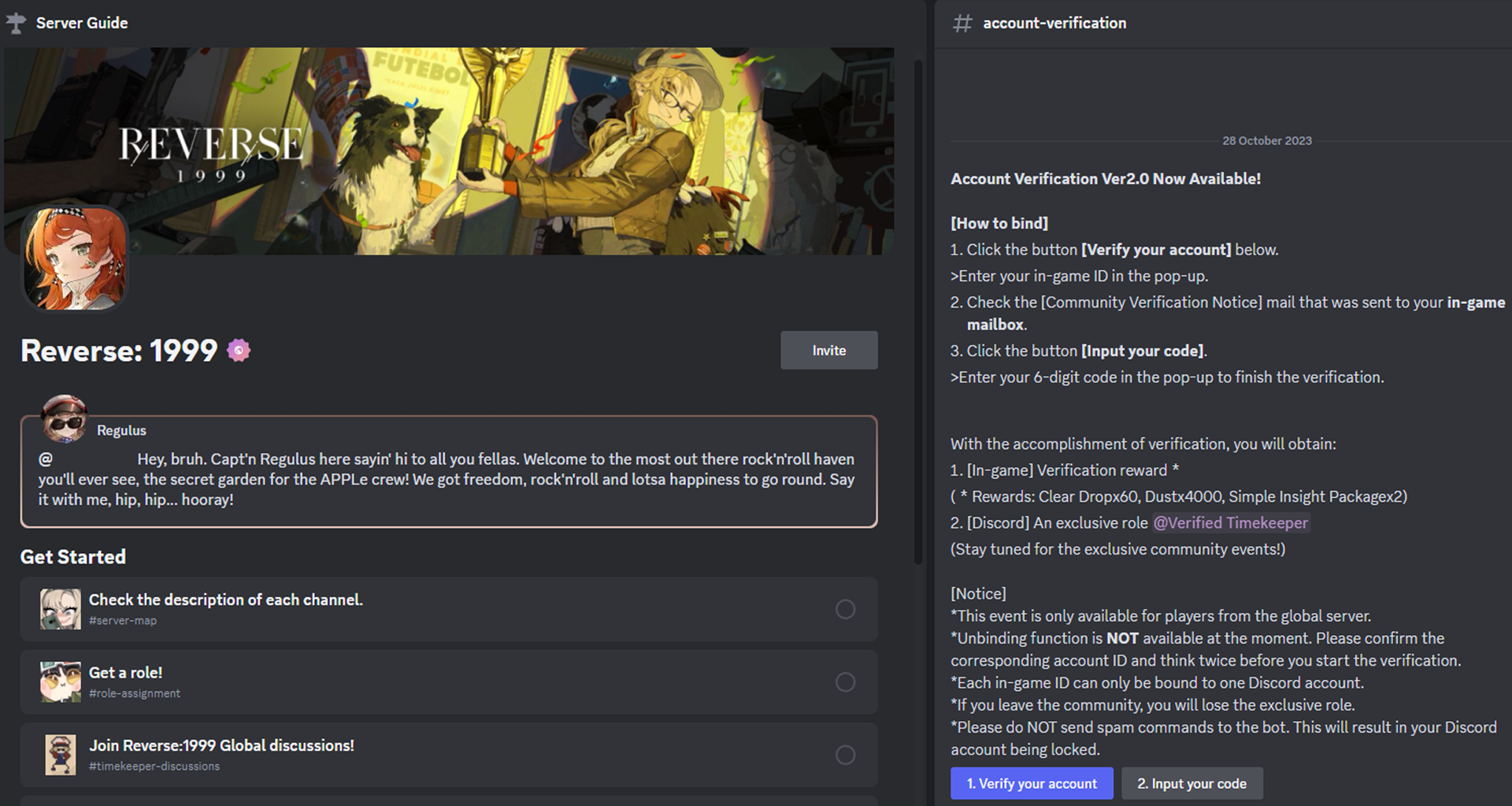Click the pink verified badge beside Reverse: 1999
Viewport: 1512px width, 806px height.
239,351
